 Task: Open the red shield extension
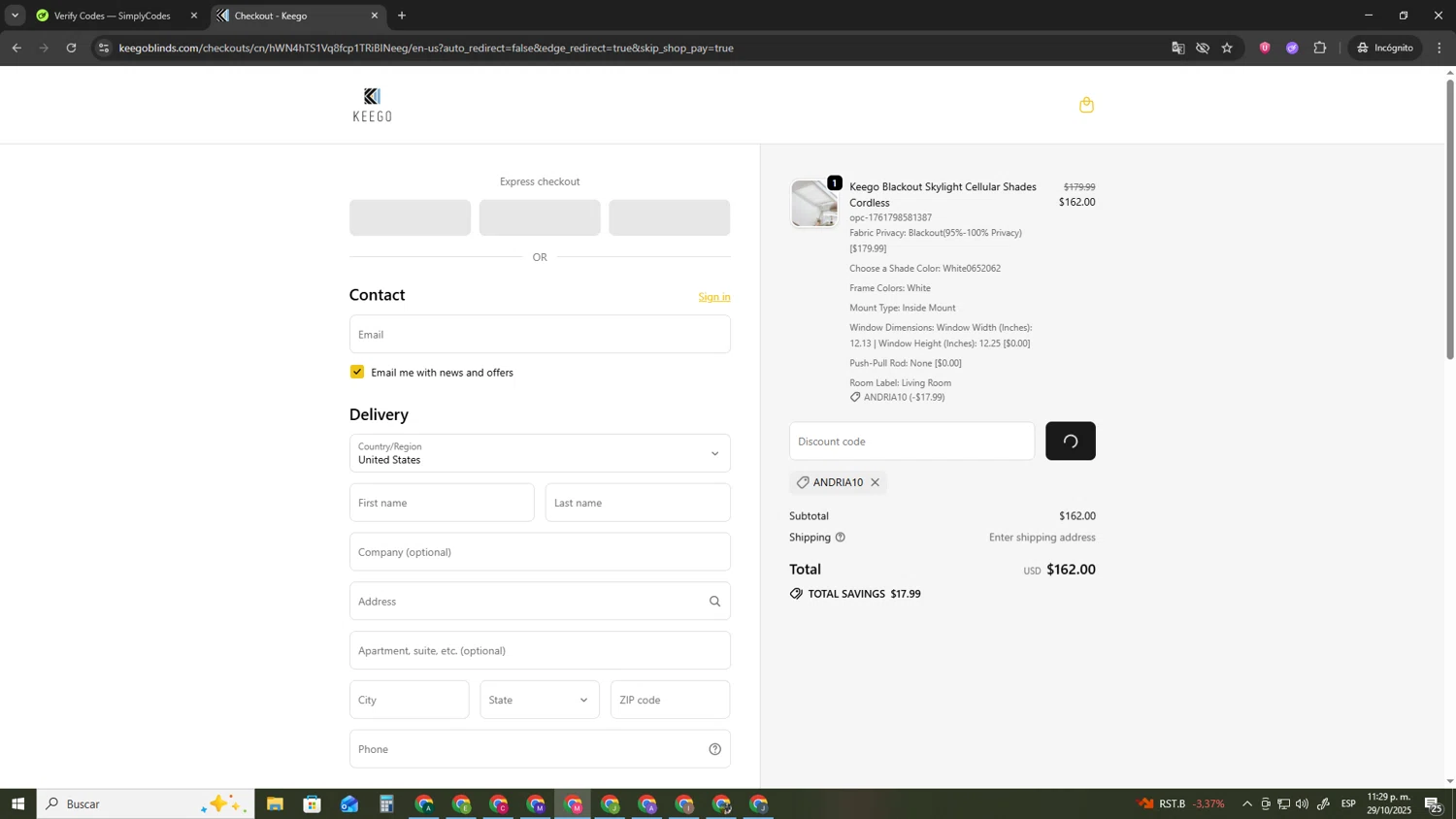coord(1264,48)
